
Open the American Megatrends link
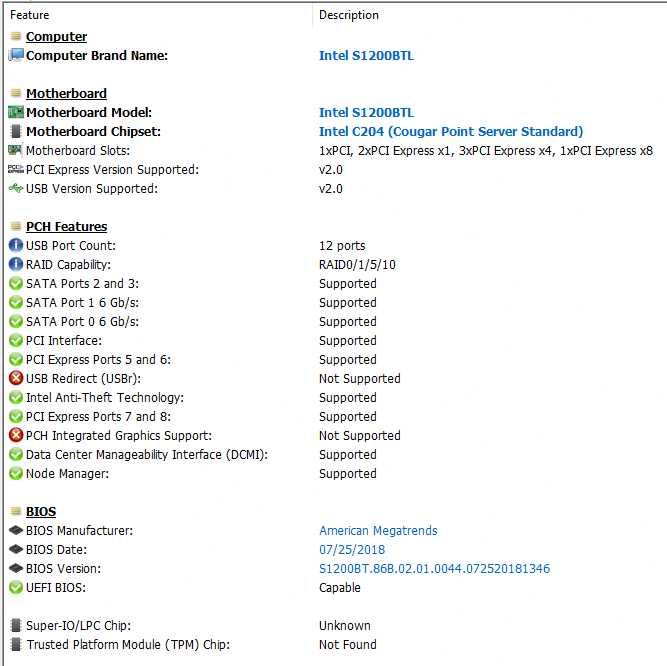coord(378,530)
